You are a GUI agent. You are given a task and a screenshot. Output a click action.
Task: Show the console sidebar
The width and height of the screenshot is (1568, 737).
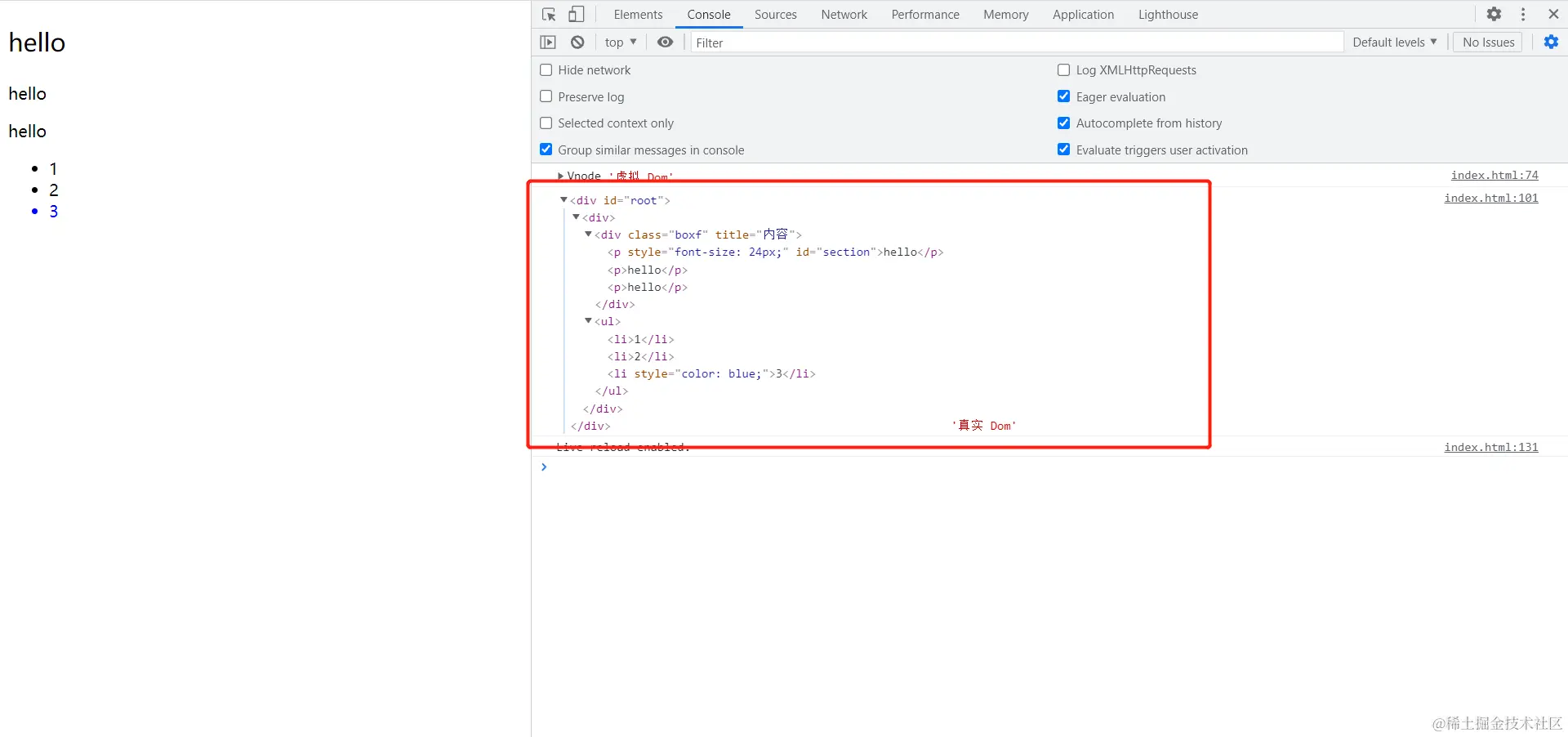point(548,42)
